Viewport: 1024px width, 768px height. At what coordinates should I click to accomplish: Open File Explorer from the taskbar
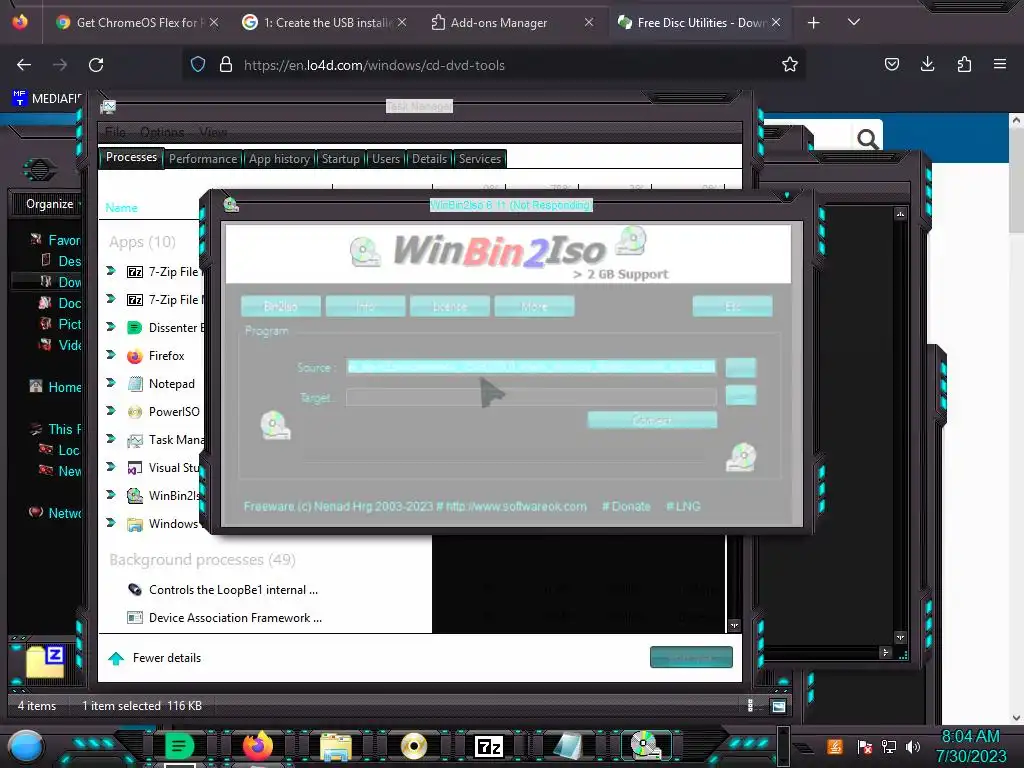pyautogui.click(x=336, y=746)
